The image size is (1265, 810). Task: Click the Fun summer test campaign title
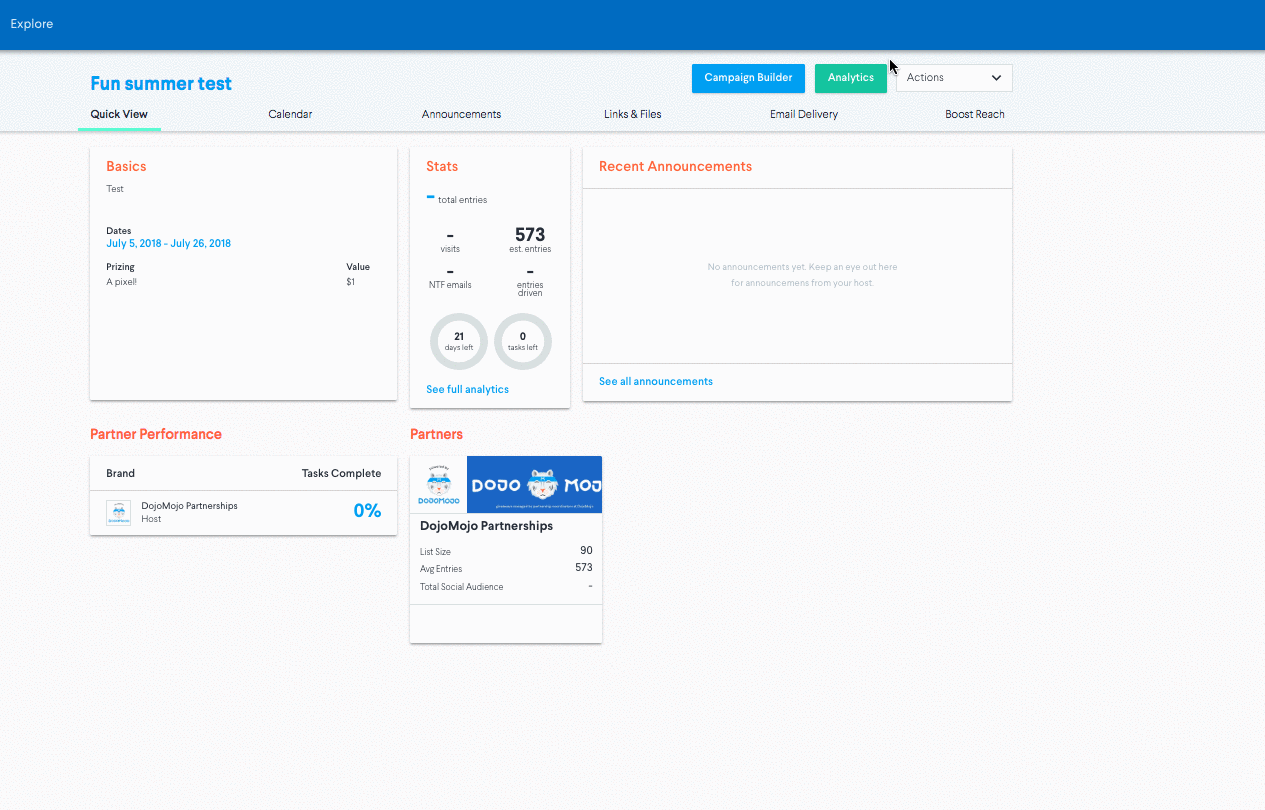click(x=161, y=83)
